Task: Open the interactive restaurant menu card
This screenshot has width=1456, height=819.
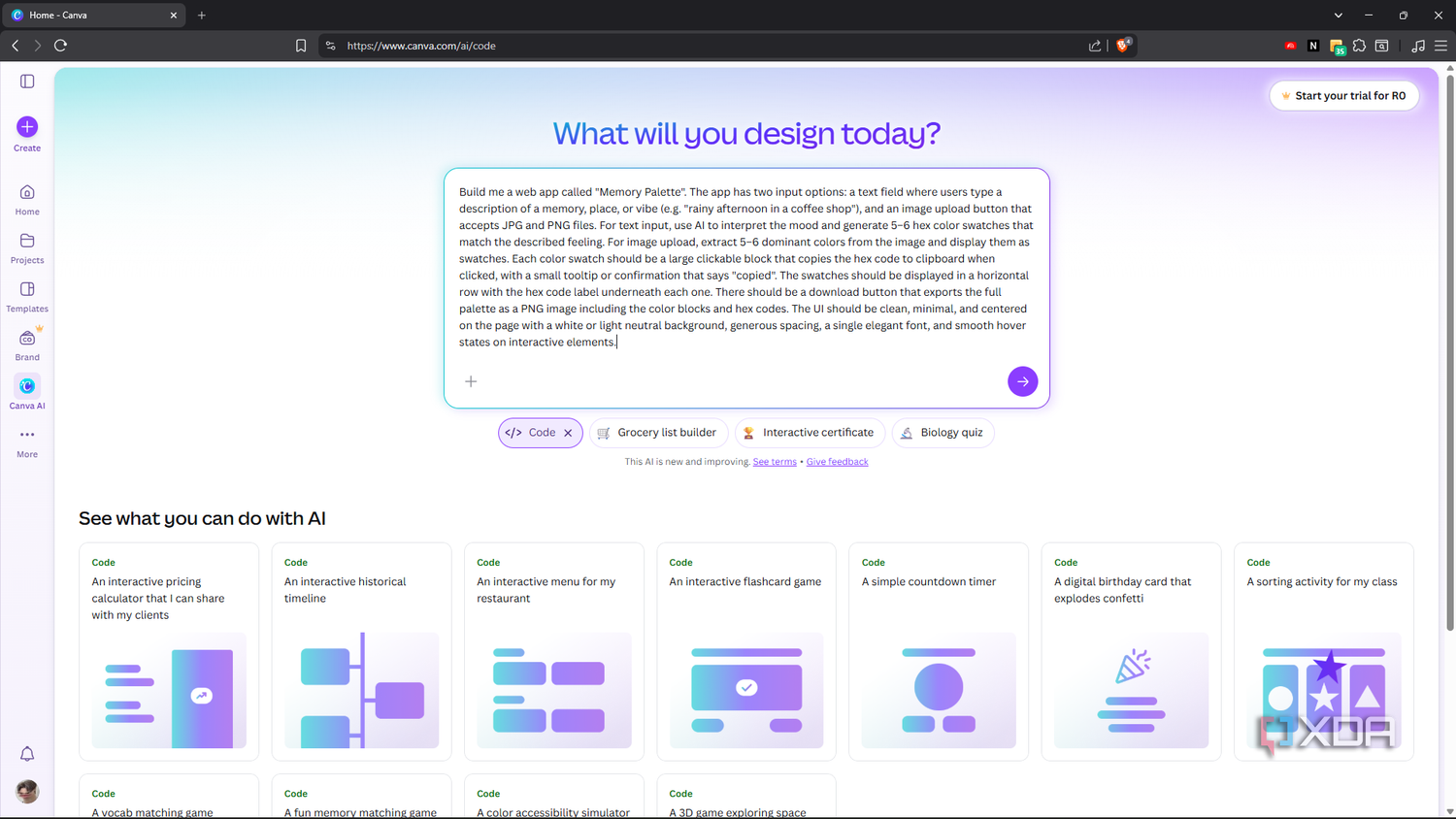Action: click(x=554, y=651)
